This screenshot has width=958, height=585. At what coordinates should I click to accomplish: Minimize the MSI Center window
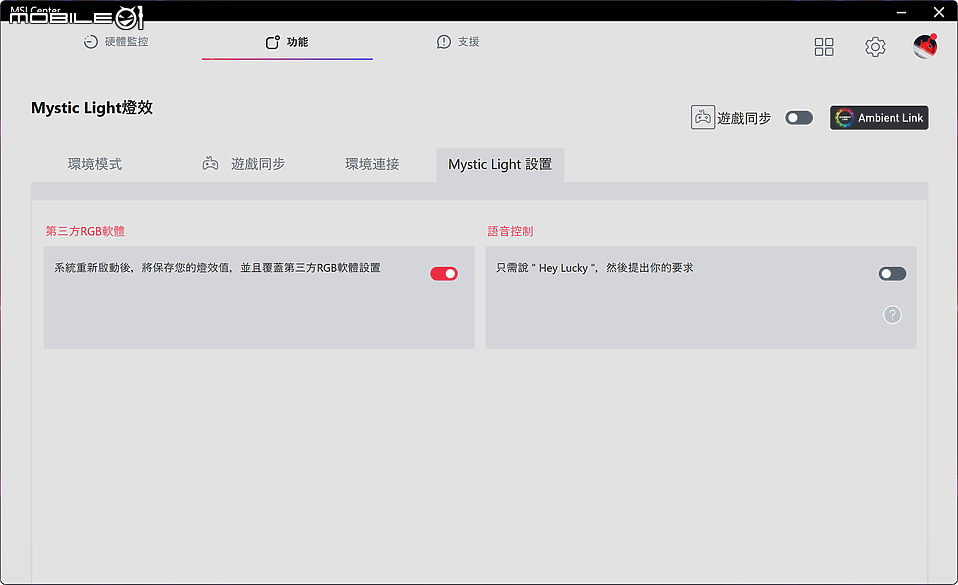click(x=901, y=12)
